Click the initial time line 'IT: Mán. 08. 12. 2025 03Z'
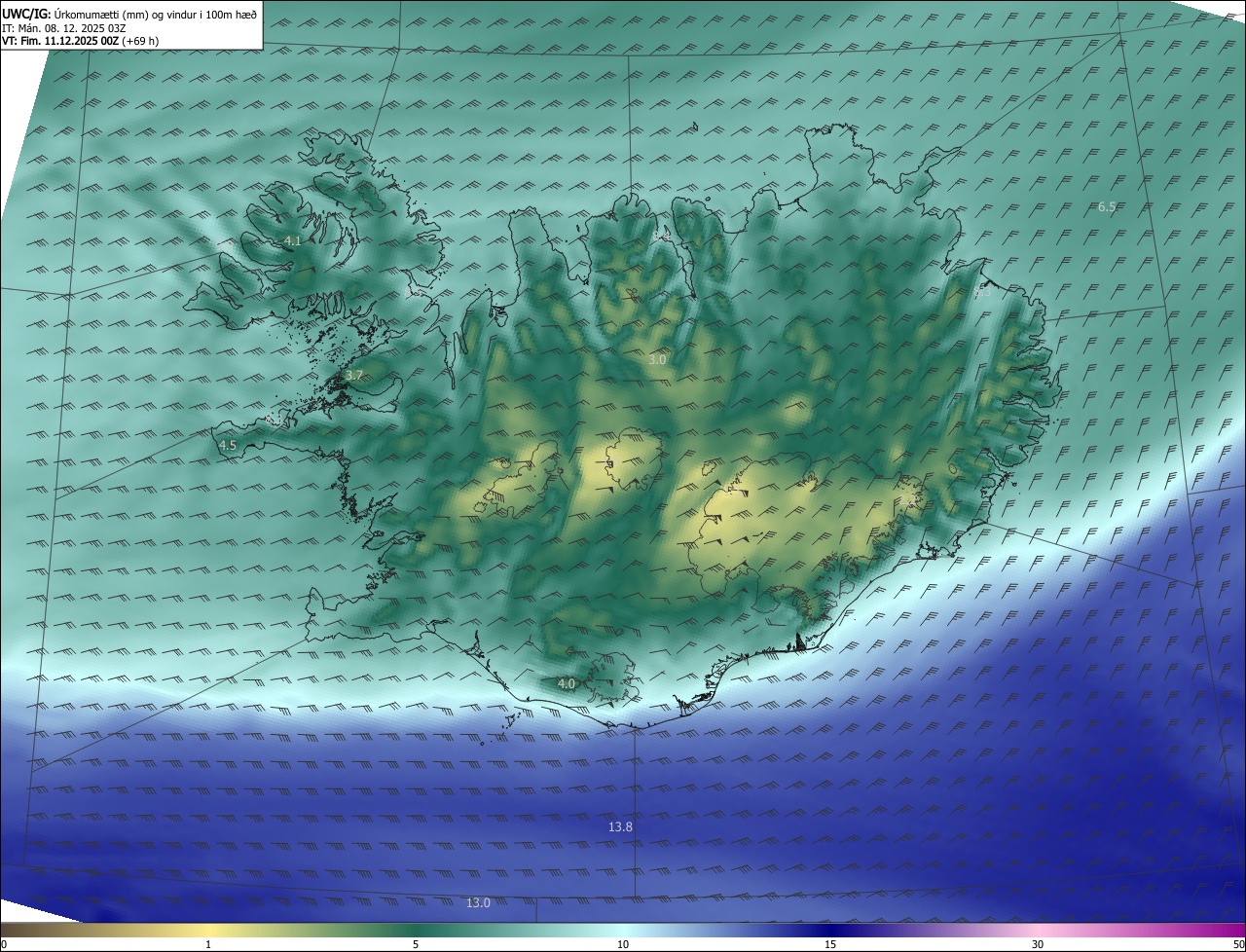The width and height of the screenshot is (1246, 952). (x=64, y=28)
